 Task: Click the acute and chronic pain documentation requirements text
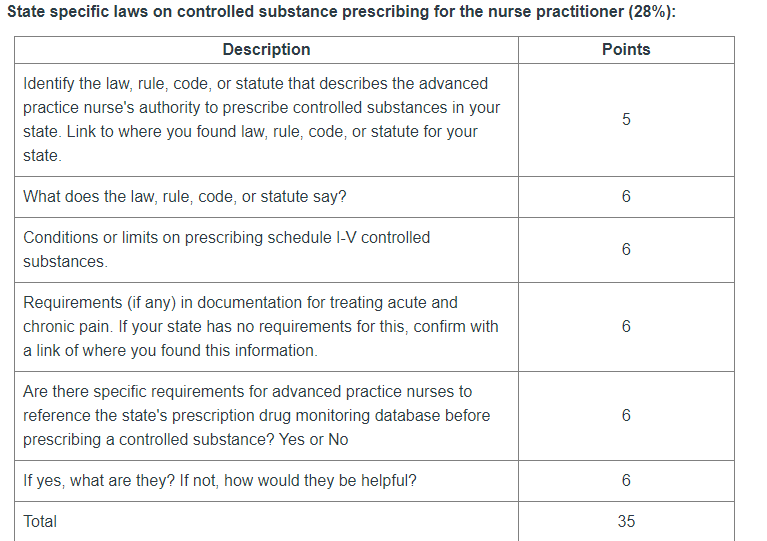[261, 326]
